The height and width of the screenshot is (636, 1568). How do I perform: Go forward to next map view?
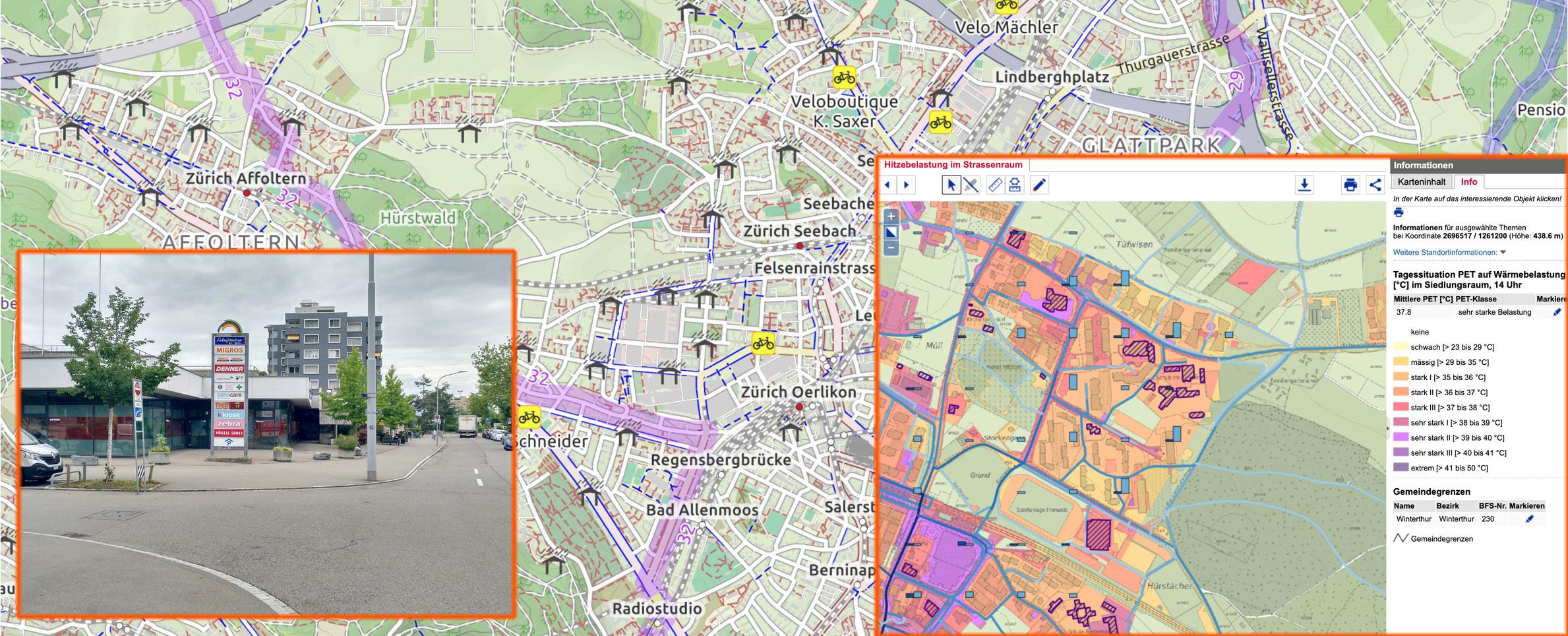coord(907,185)
